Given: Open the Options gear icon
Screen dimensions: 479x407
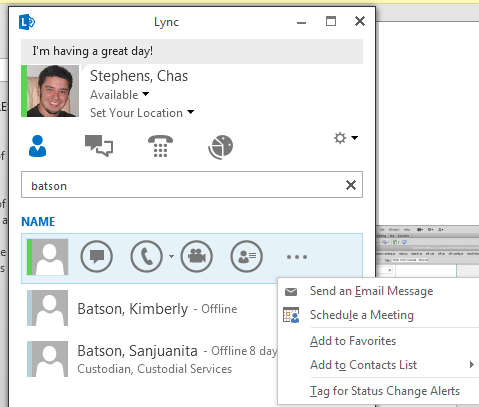Looking at the screenshot, I should (340, 138).
